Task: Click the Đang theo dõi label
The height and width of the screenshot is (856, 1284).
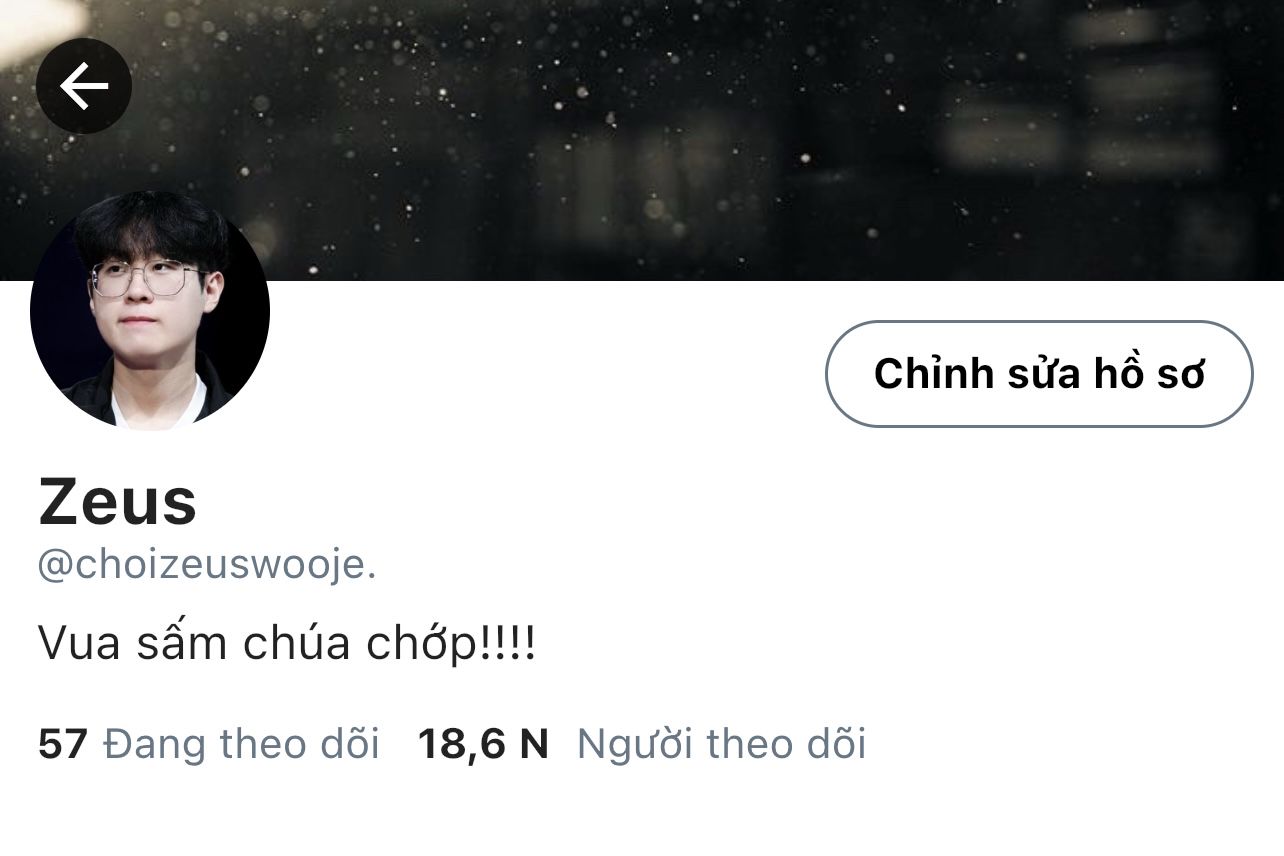Action: 241,745
